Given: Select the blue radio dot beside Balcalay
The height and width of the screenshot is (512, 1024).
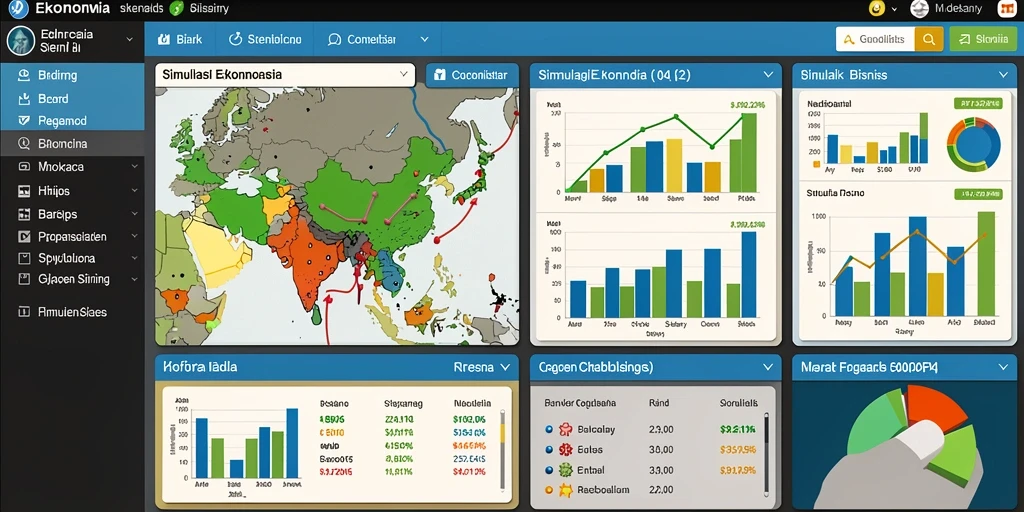Looking at the screenshot, I should point(549,430).
